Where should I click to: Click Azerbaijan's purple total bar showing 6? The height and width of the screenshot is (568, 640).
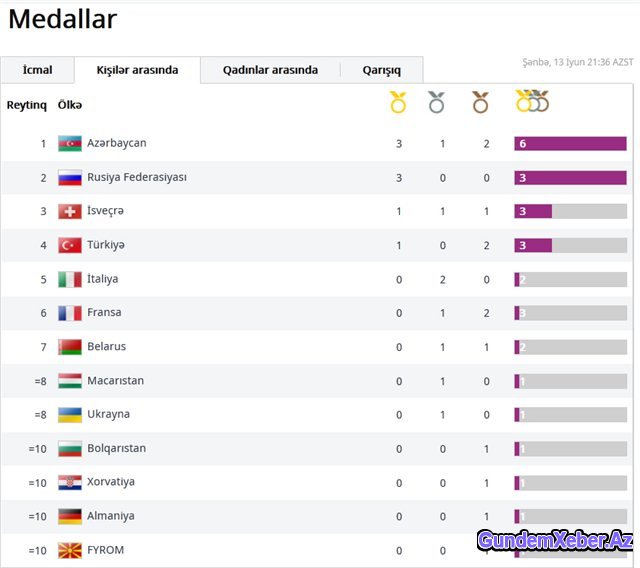(570, 144)
